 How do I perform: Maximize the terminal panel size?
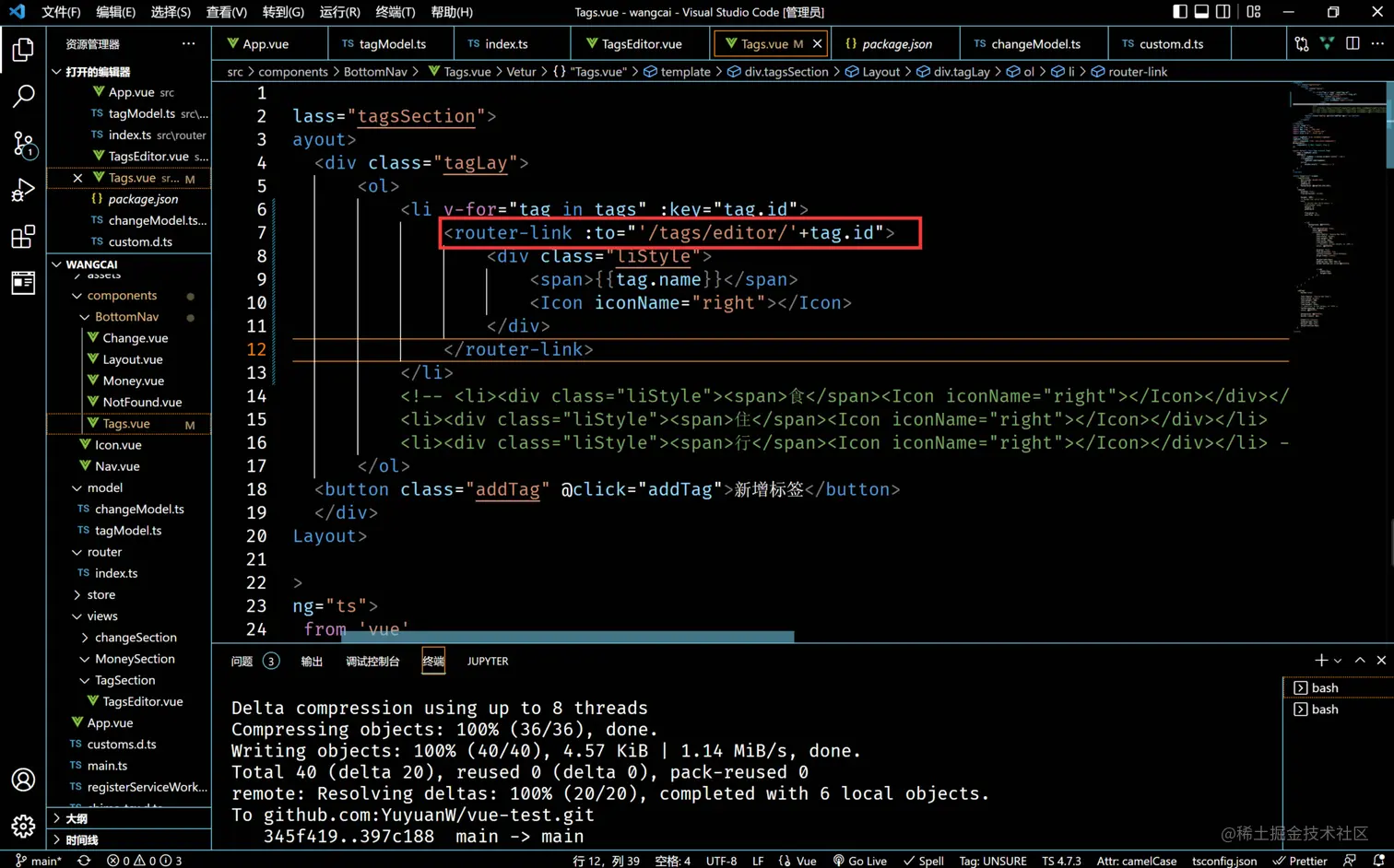pos(1360,660)
